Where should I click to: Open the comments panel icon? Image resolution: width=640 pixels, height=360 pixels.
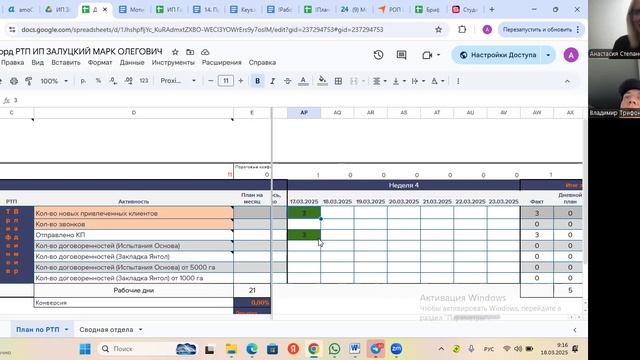[x=402, y=55]
